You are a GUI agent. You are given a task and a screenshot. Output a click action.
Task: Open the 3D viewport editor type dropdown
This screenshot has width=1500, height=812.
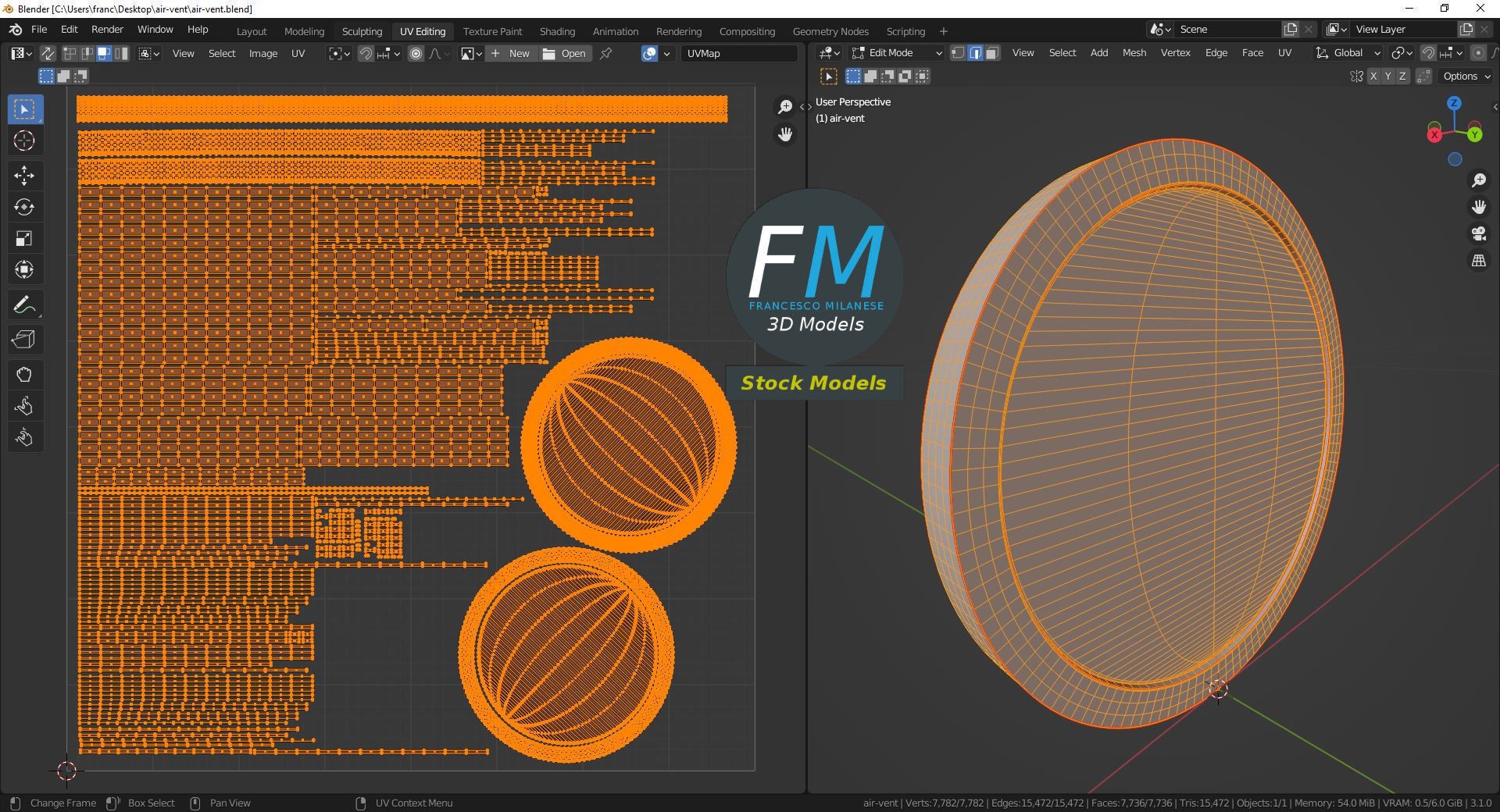tap(829, 53)
